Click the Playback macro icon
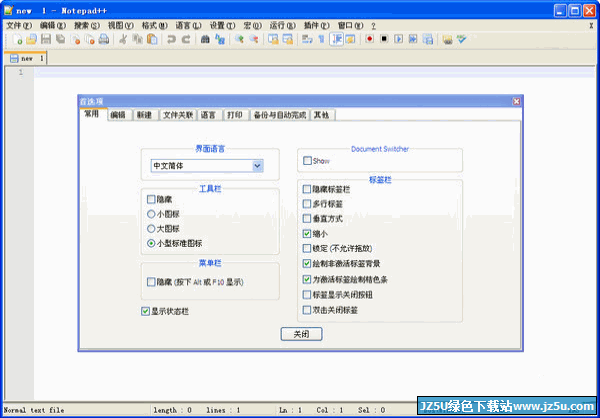The image size is (600, 418). click(399, 39)
